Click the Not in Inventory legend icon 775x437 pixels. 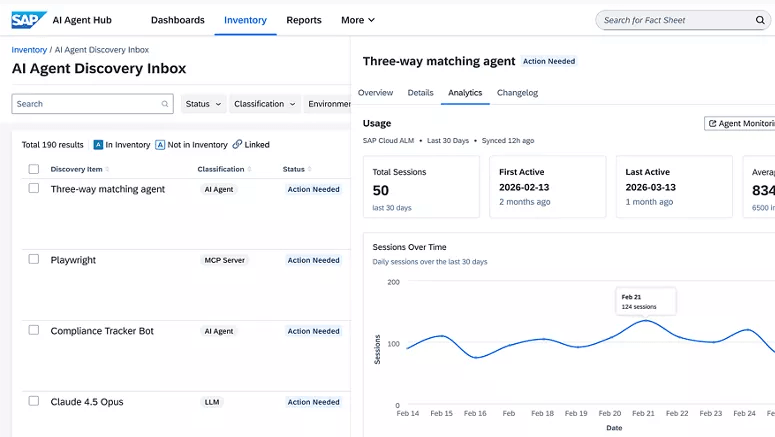(160, 145)
